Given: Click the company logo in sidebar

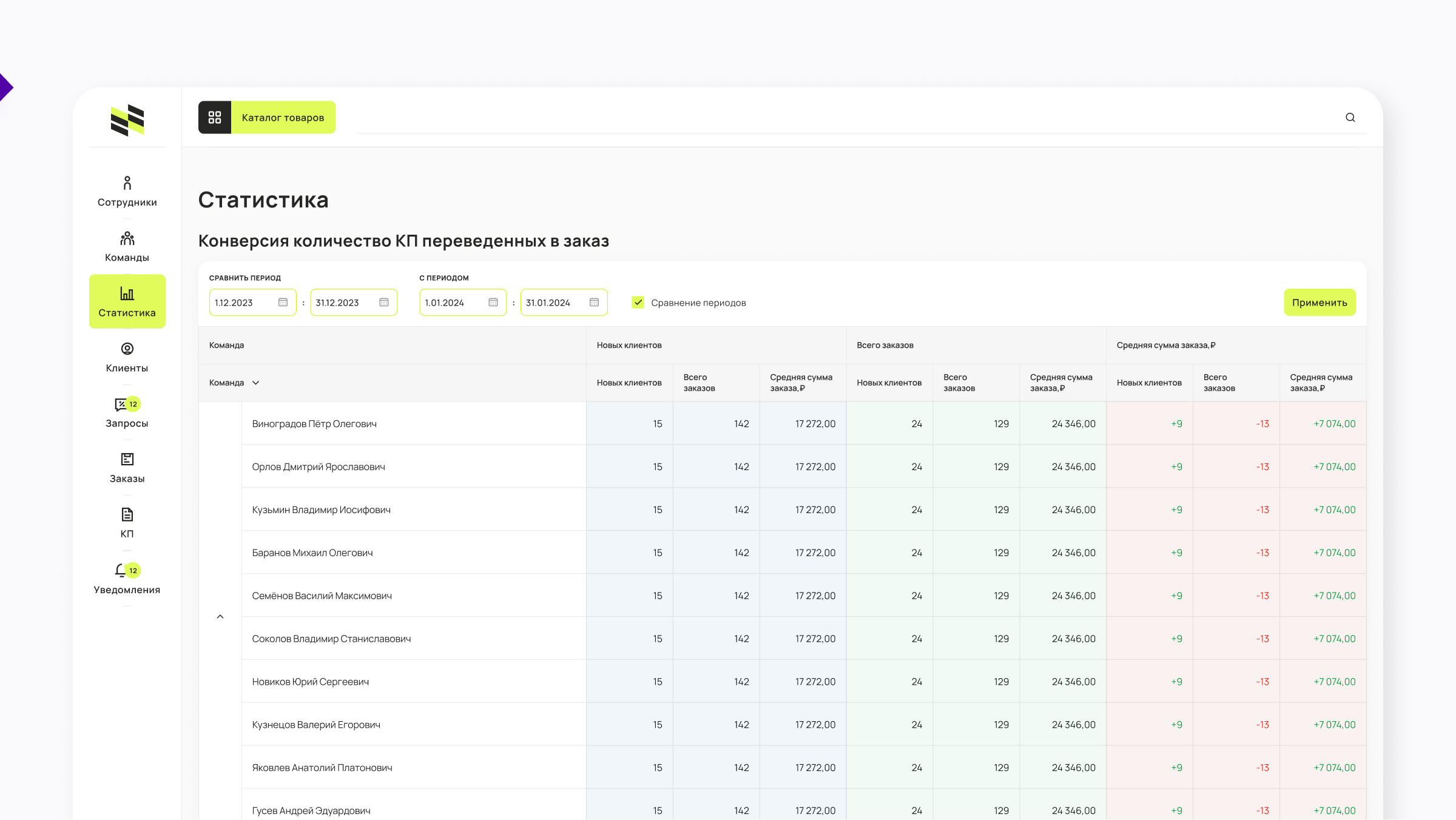Looking at the screenshot, I should click(x=127, y=120).
